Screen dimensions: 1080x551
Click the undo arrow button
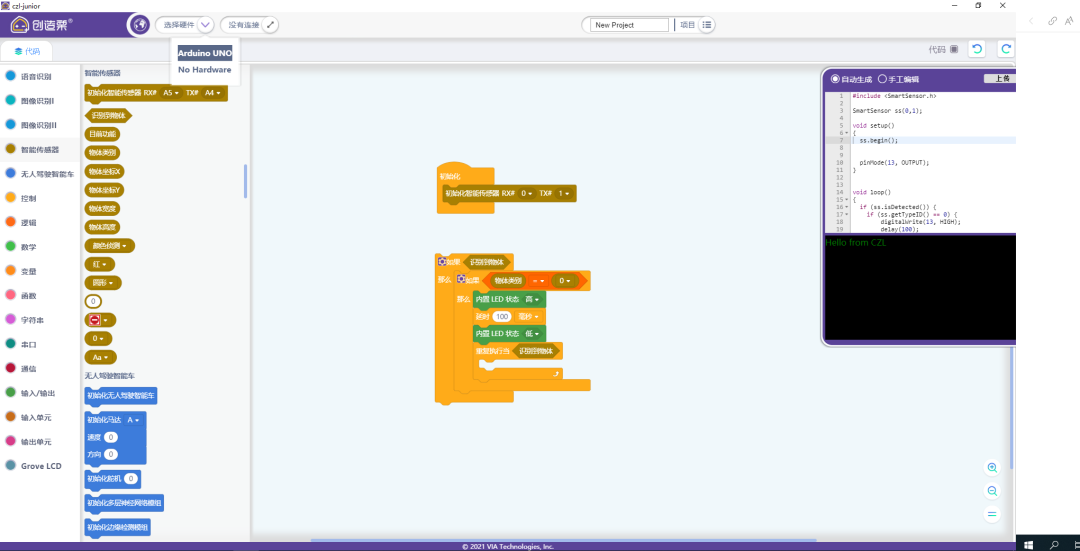point(976,49)
